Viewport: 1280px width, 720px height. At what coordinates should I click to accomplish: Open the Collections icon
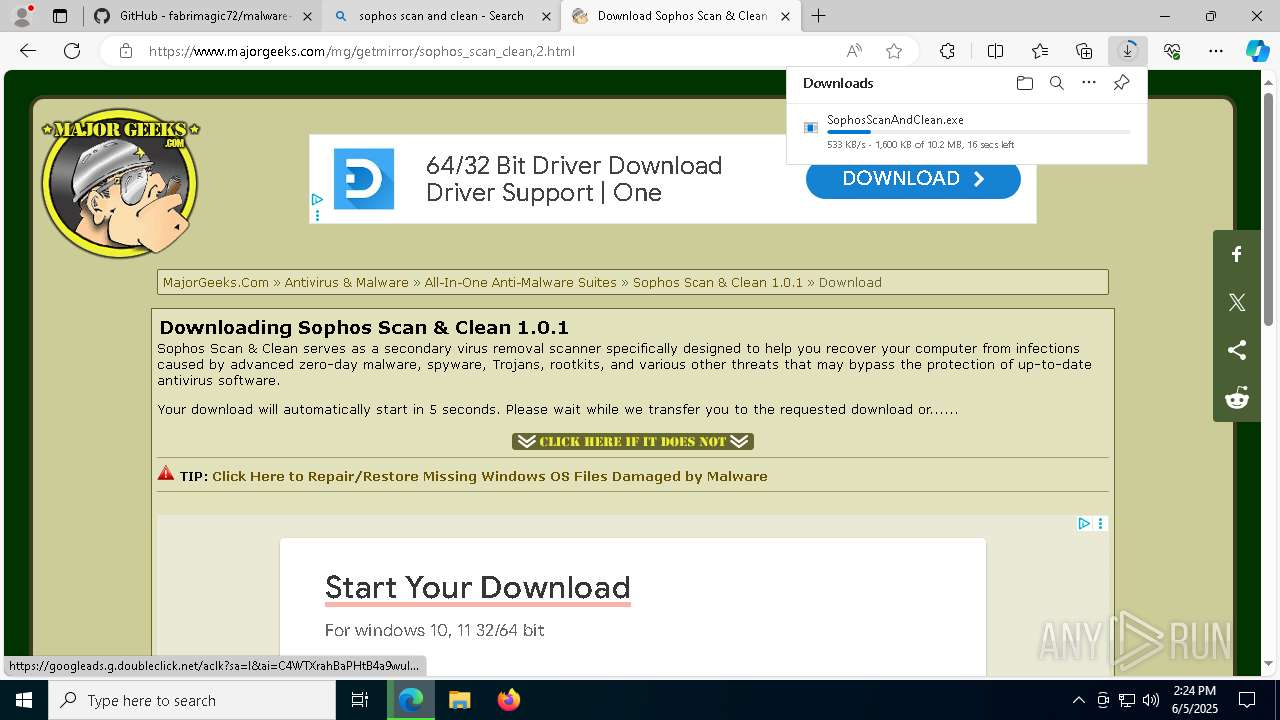click(x=1084, y=51)
